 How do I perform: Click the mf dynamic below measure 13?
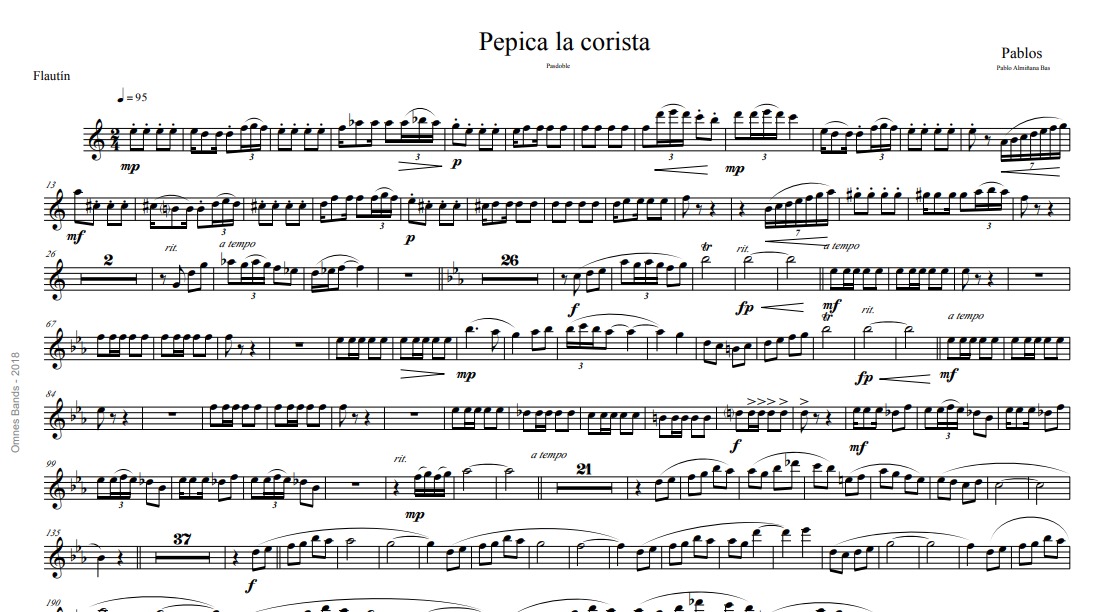[x=75, y=237]
